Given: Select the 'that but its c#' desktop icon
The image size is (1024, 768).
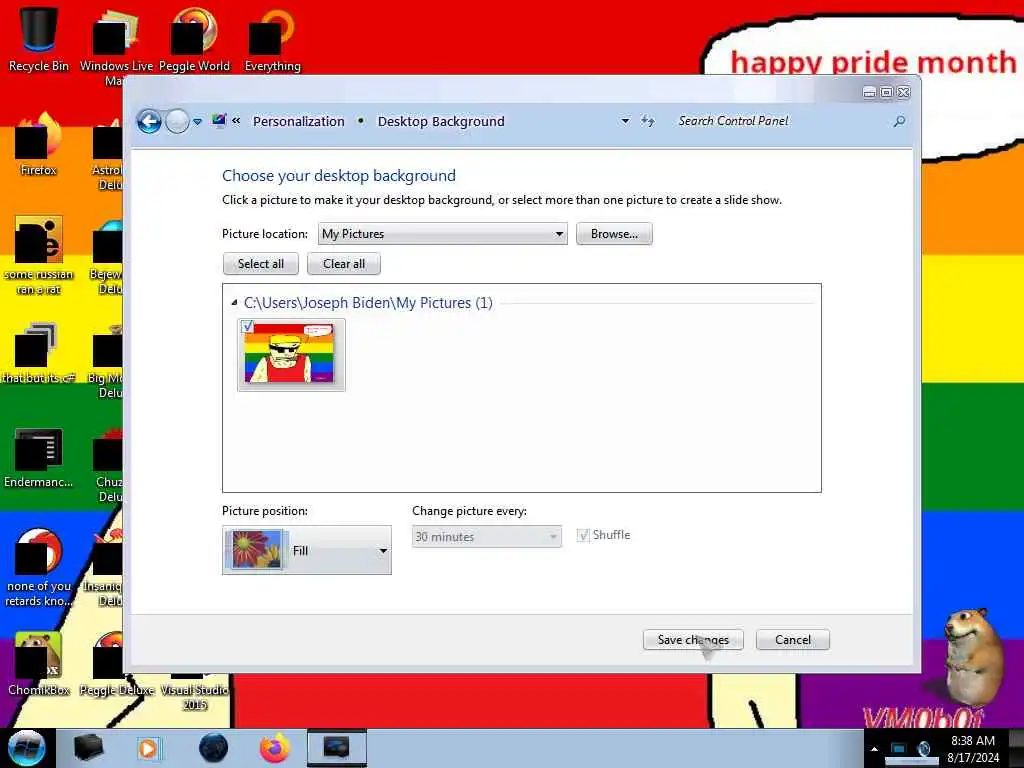Looking at the screenshot, I should click(39, 353).
